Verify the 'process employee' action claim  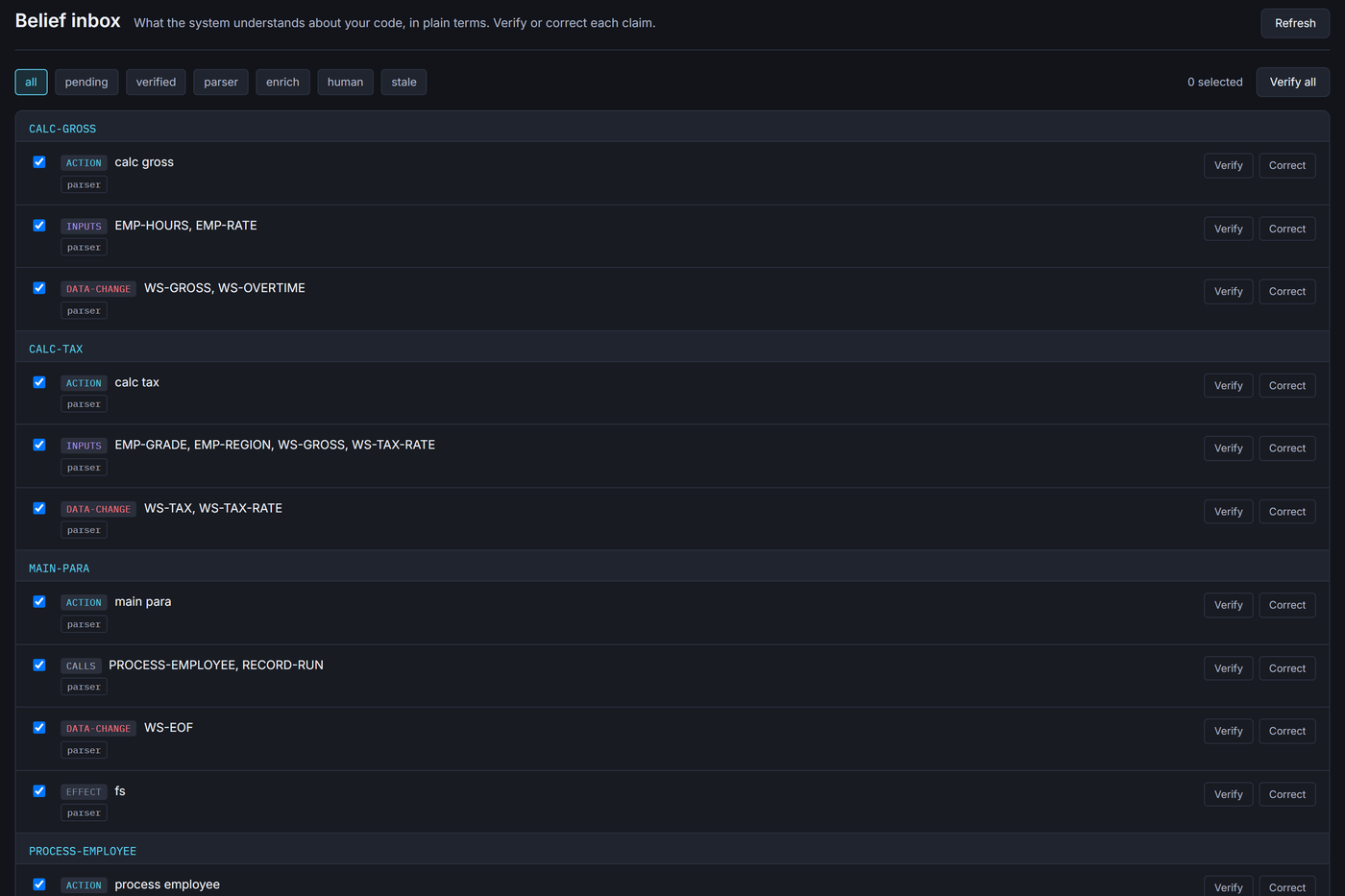1228,886
